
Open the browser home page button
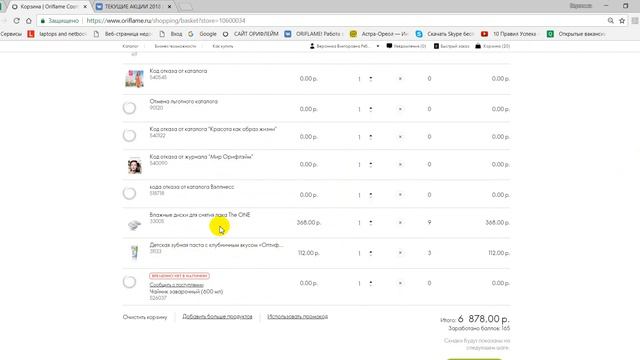click(x=29, y=20)
